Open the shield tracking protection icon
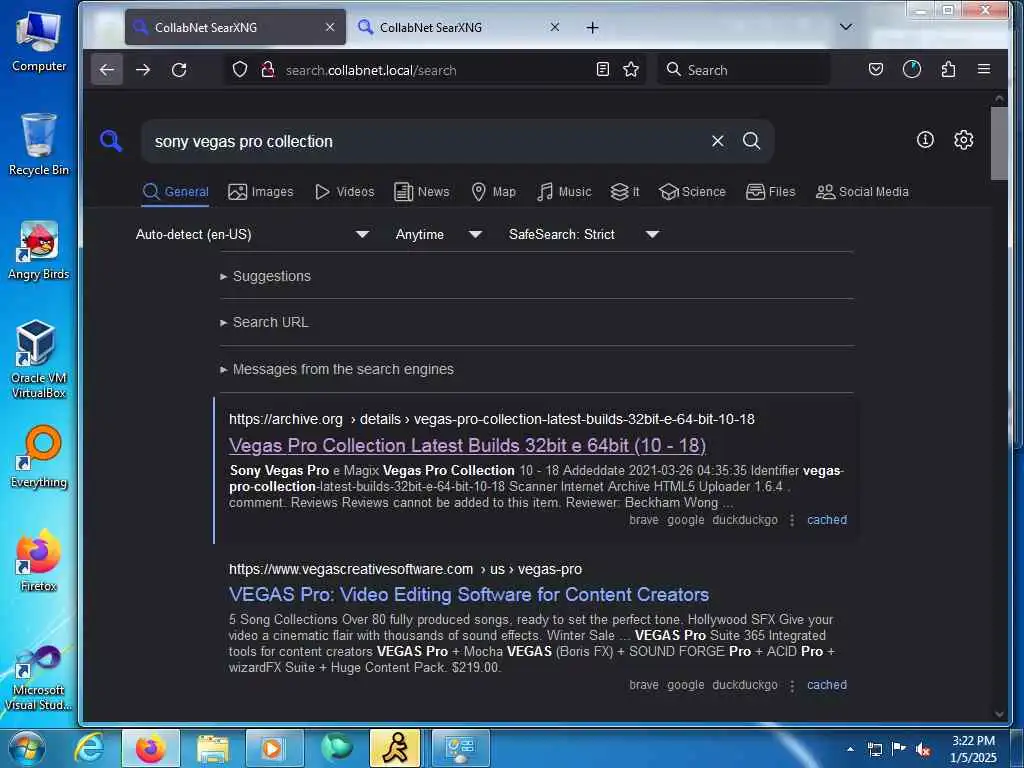 point(240,69)
